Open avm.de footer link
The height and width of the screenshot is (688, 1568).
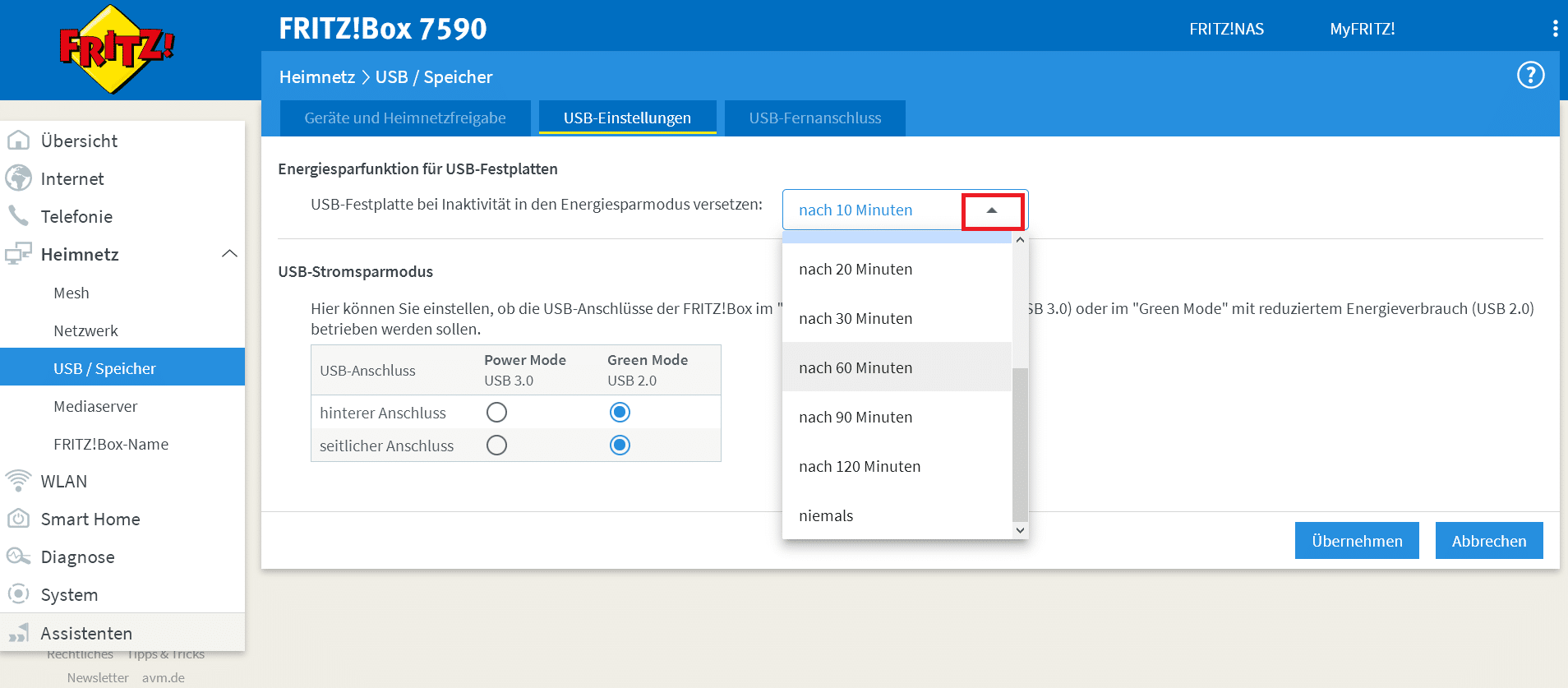click(164, 678)
